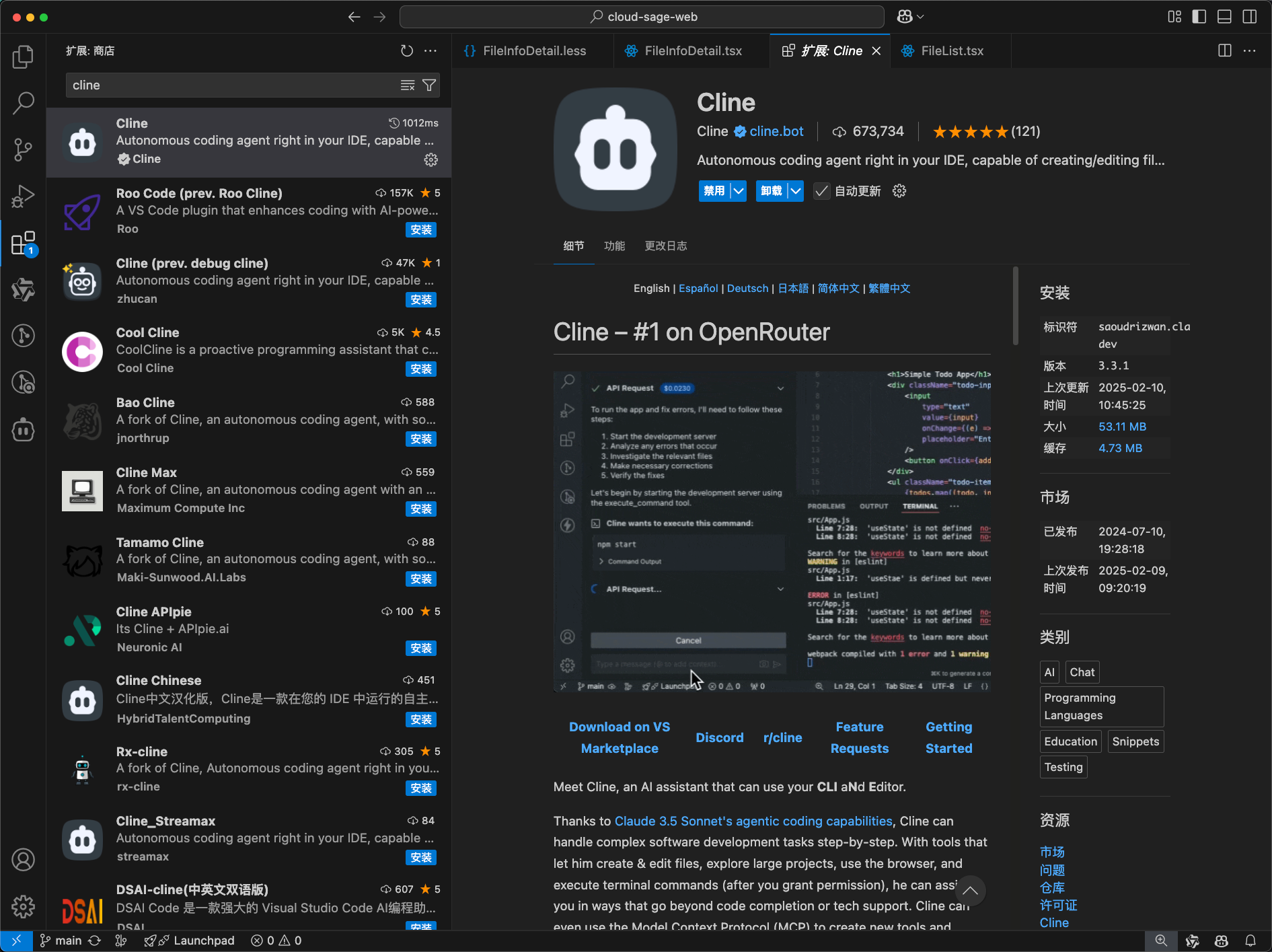
Task: Click the readme scrollbar thumb
Action: pyautogui.click(x=1015, y=306)
